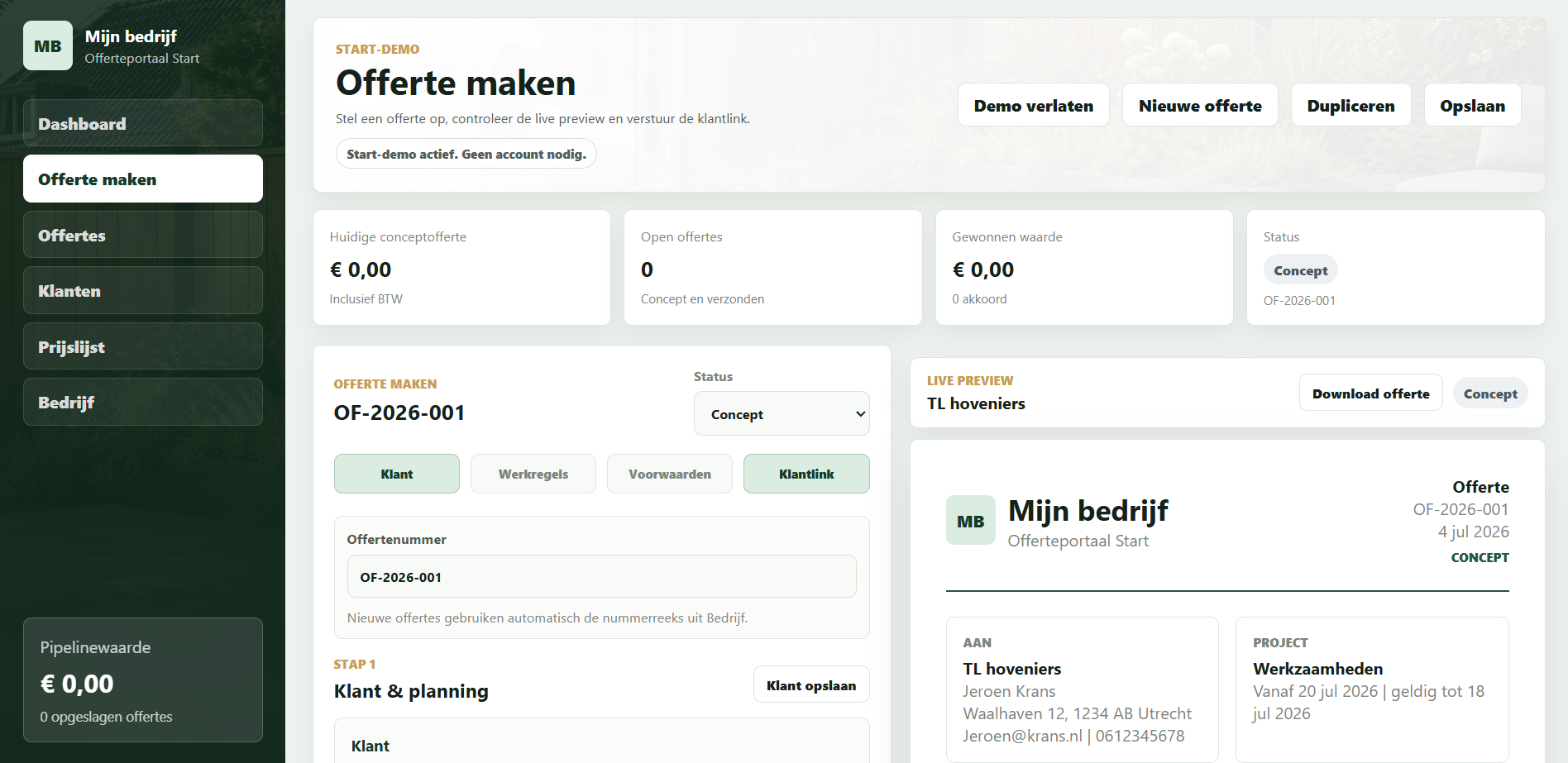Open Bedrijf settings in the sidebar
The height and width of the screenshot is (763, 1568).
tap(143, 402)
